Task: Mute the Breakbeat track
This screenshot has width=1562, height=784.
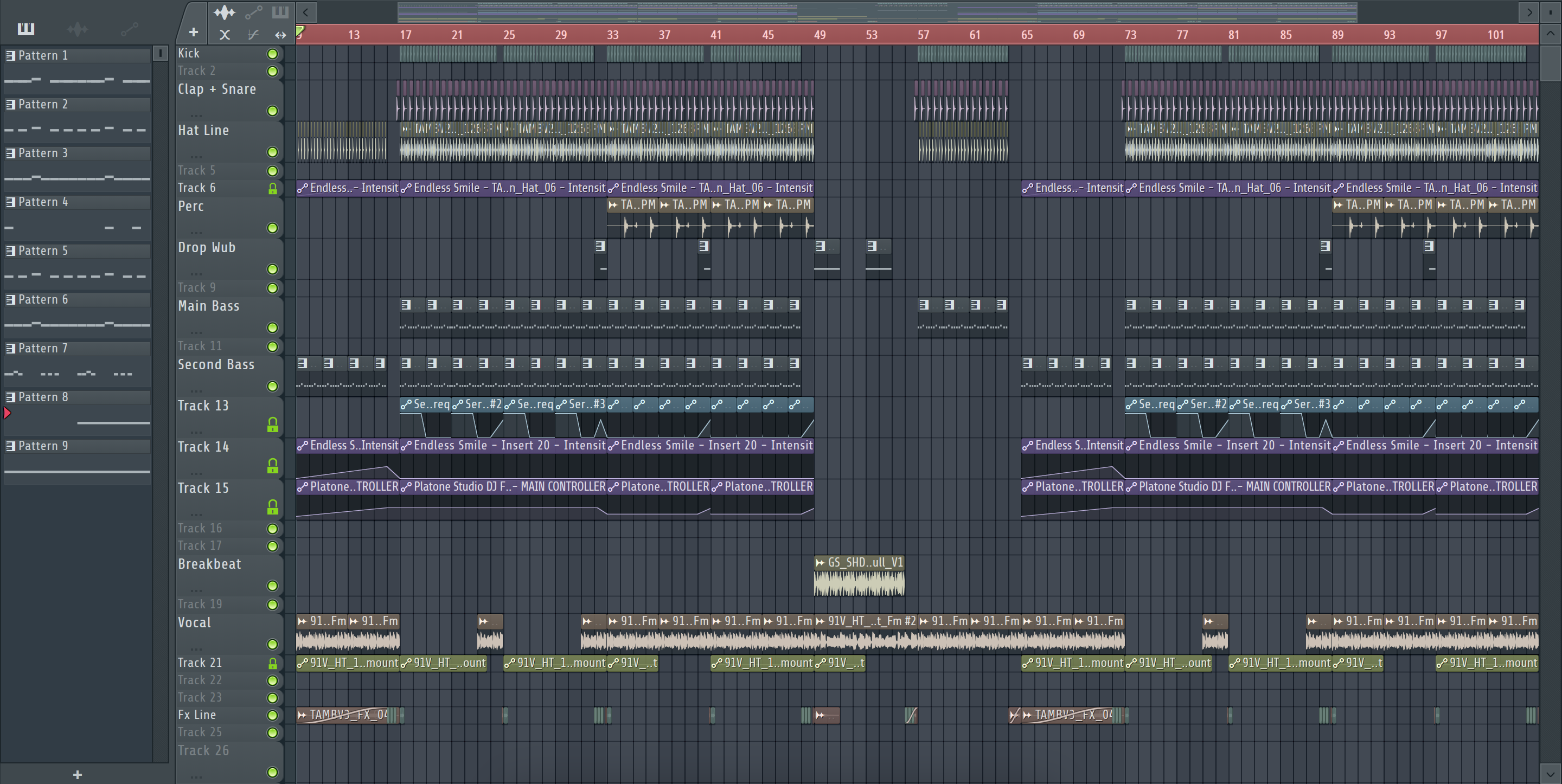Action: point(273,586)
